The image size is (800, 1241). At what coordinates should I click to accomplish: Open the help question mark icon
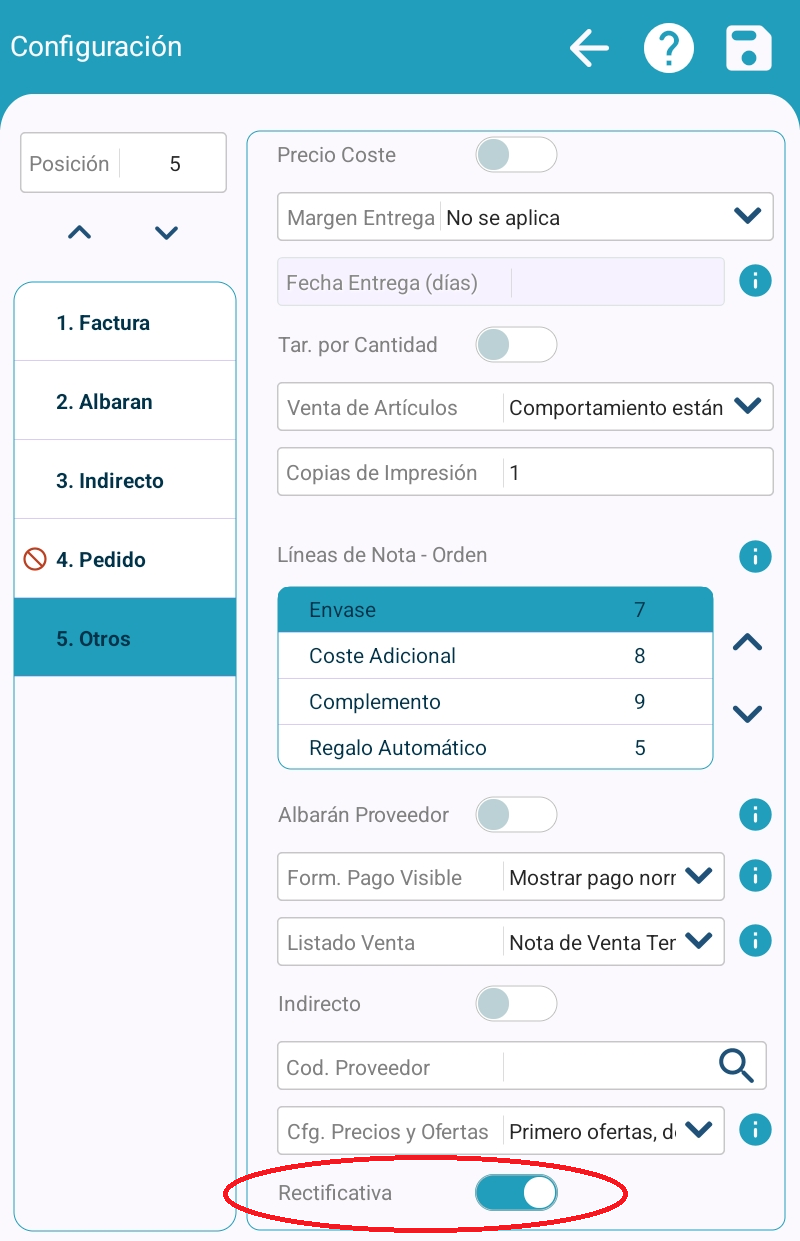[668, 48]
